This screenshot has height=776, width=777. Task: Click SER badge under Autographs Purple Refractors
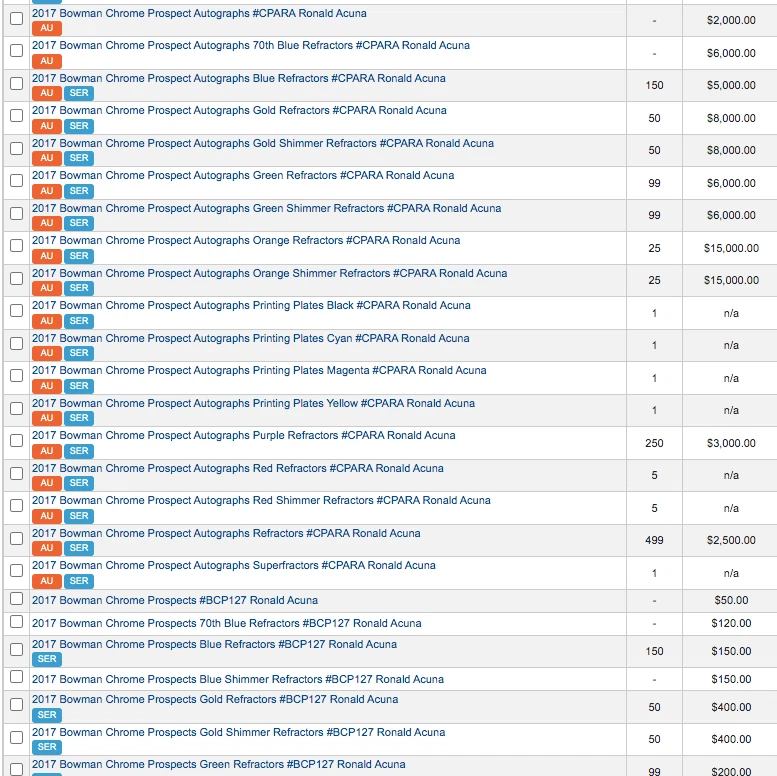(x=79, y=450)
